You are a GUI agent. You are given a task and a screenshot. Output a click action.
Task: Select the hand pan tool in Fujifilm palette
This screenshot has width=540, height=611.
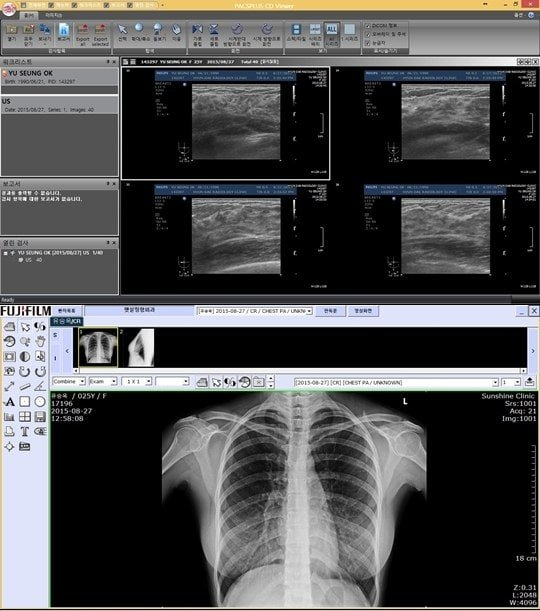[x=40, y=342]
